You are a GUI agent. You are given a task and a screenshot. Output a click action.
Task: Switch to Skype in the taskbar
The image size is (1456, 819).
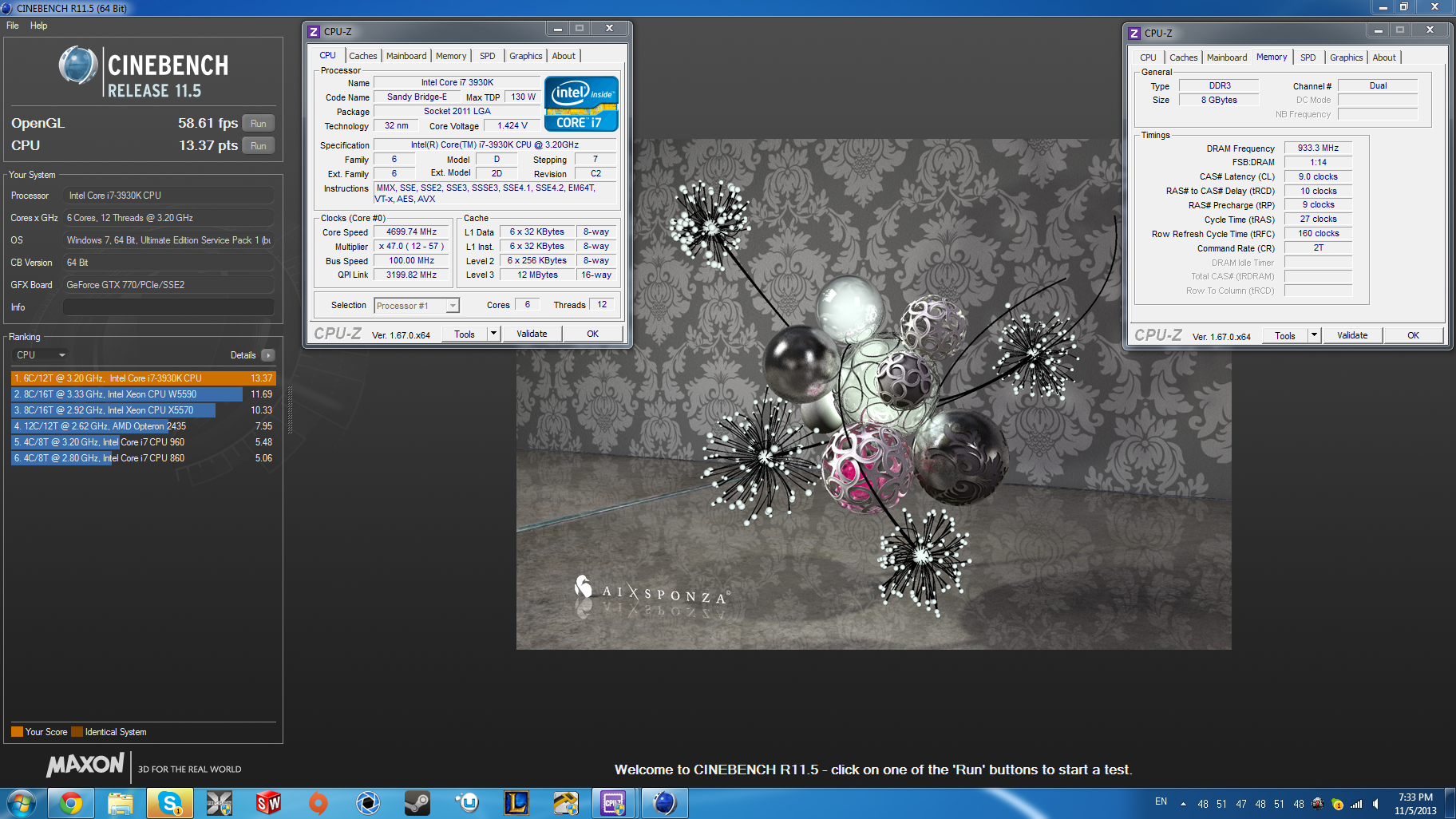pyautogui.click(x=170, y=803)
